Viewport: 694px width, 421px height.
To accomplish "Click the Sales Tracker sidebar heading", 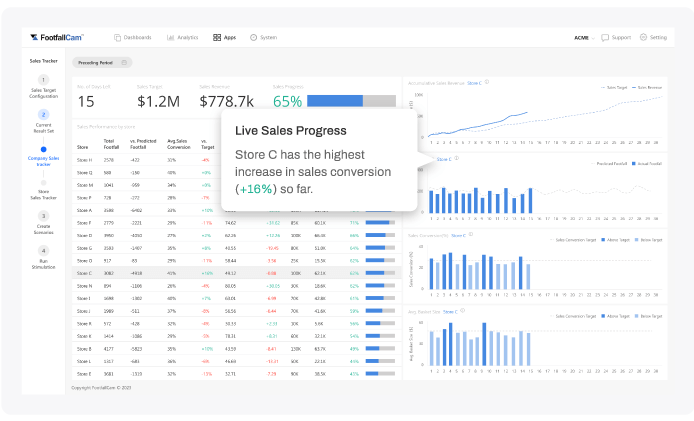I will click(x=43, y=61).
